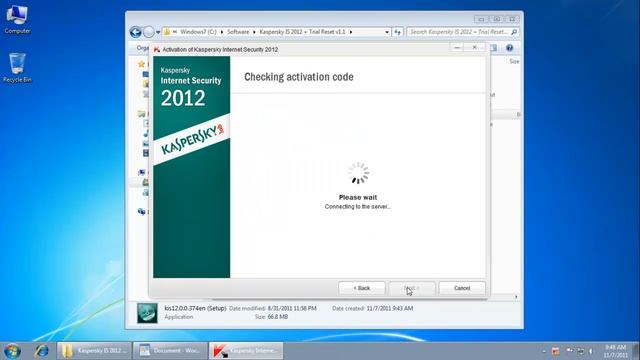Expand the address bar history dropdown
The image size is (640, 360).
[x=387, y=32]
